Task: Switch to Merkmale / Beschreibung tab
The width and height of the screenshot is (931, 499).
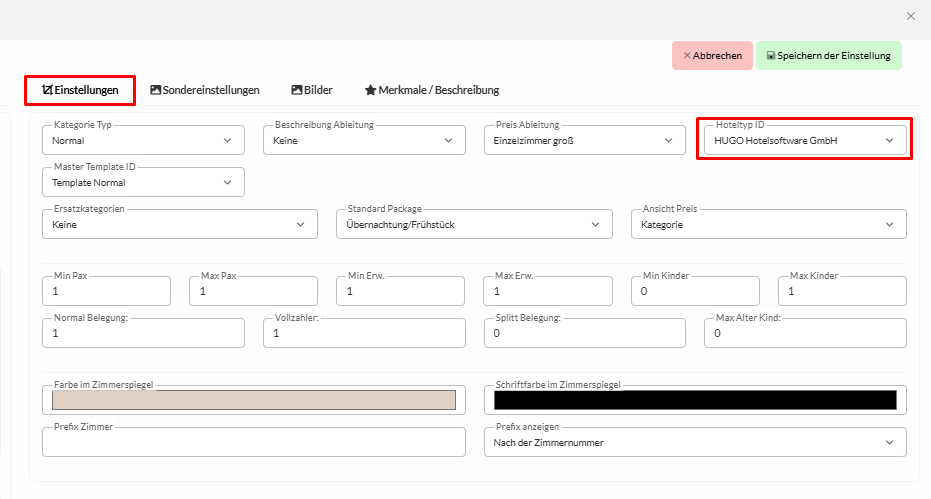Action: tap(431, 90)
